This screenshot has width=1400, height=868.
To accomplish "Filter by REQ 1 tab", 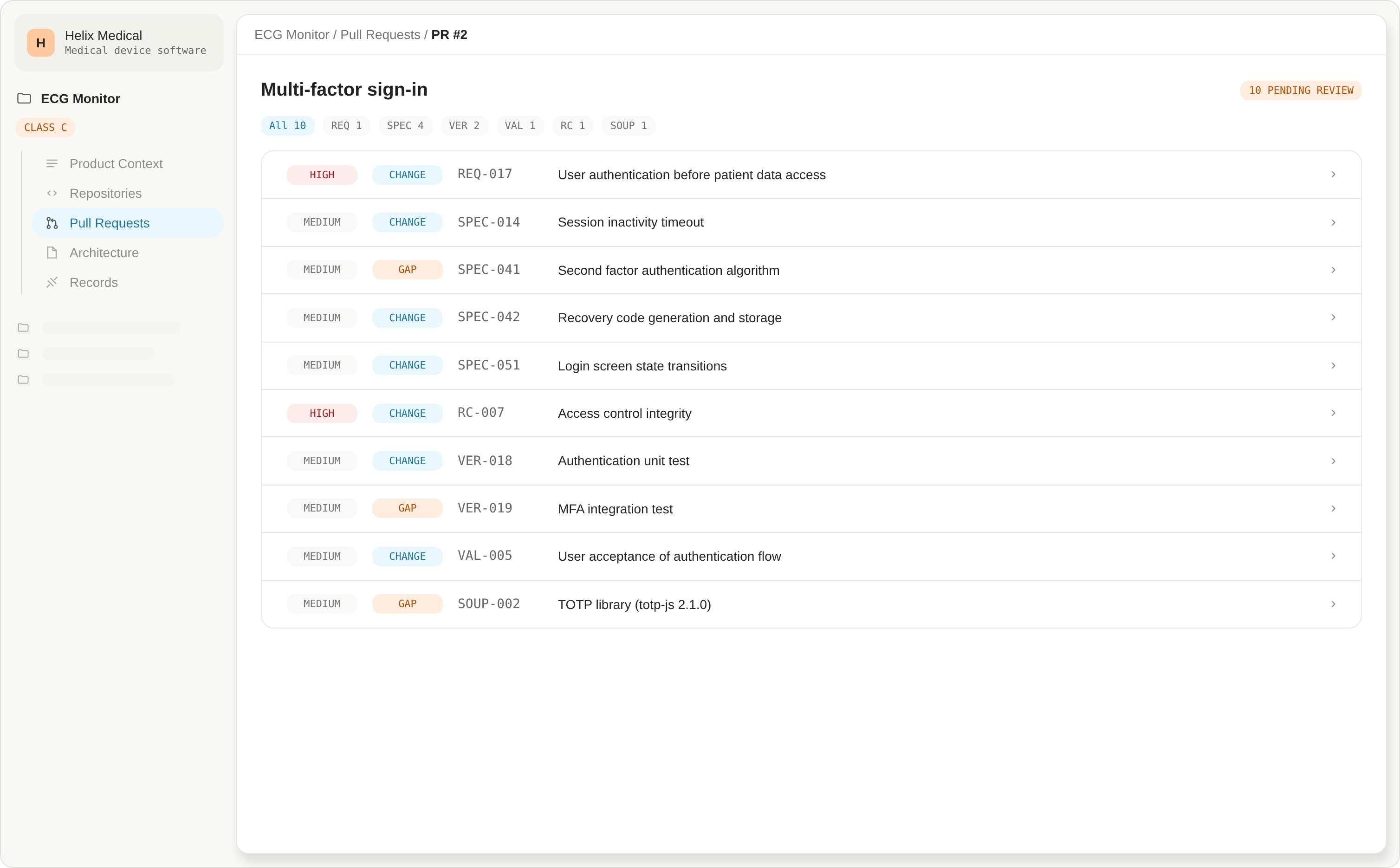I will pos(346,126).
